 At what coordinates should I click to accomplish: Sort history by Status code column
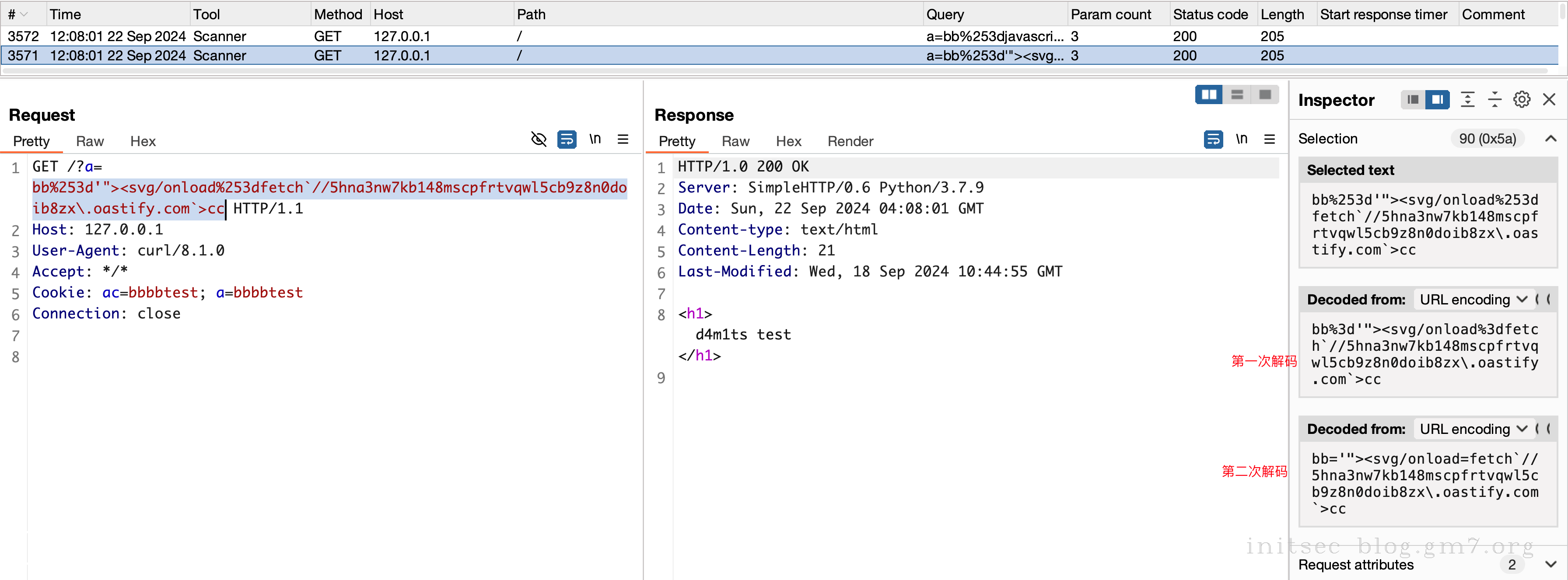tap(1210, 14)
